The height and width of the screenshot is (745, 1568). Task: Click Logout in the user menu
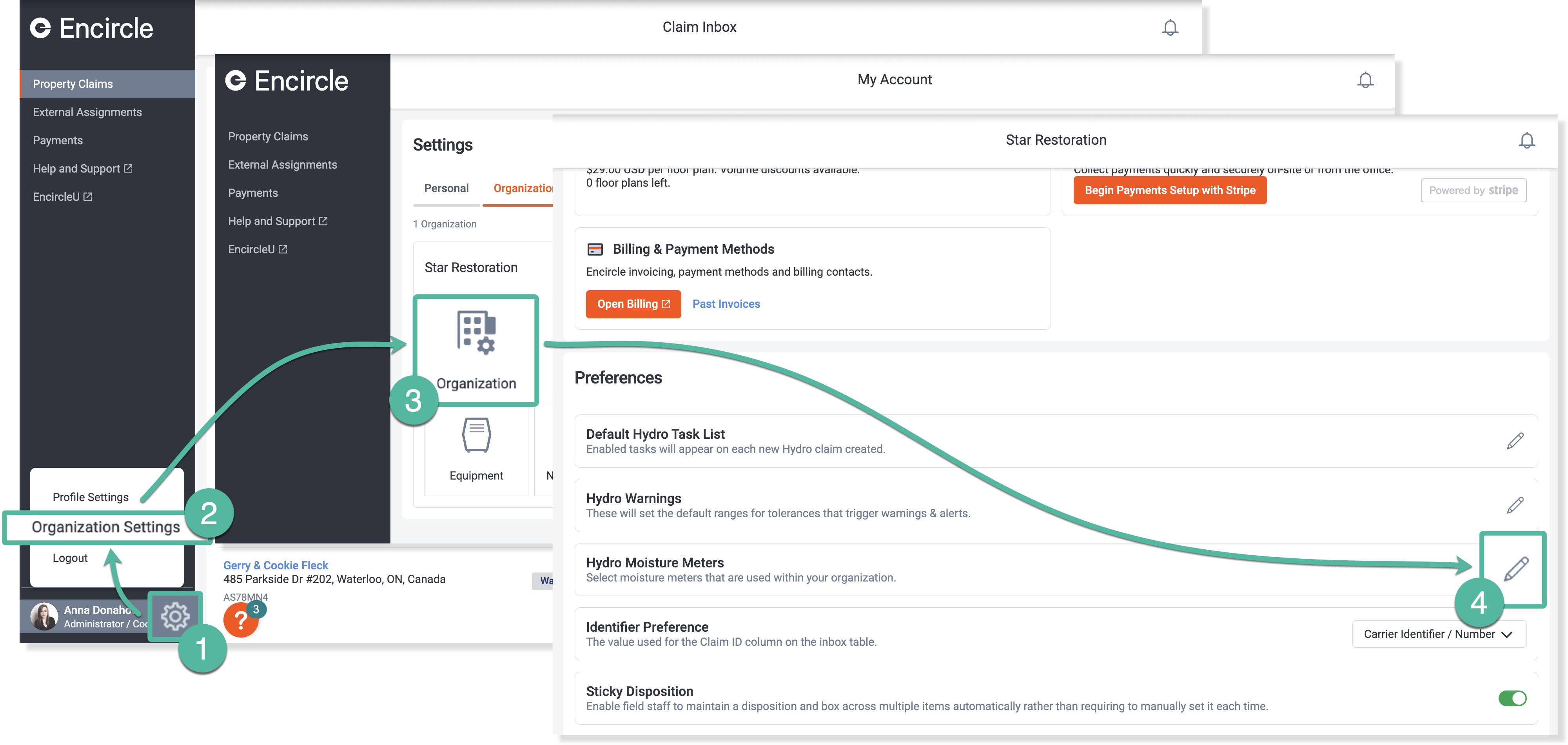pyautogui.click(x=70, y=558)
